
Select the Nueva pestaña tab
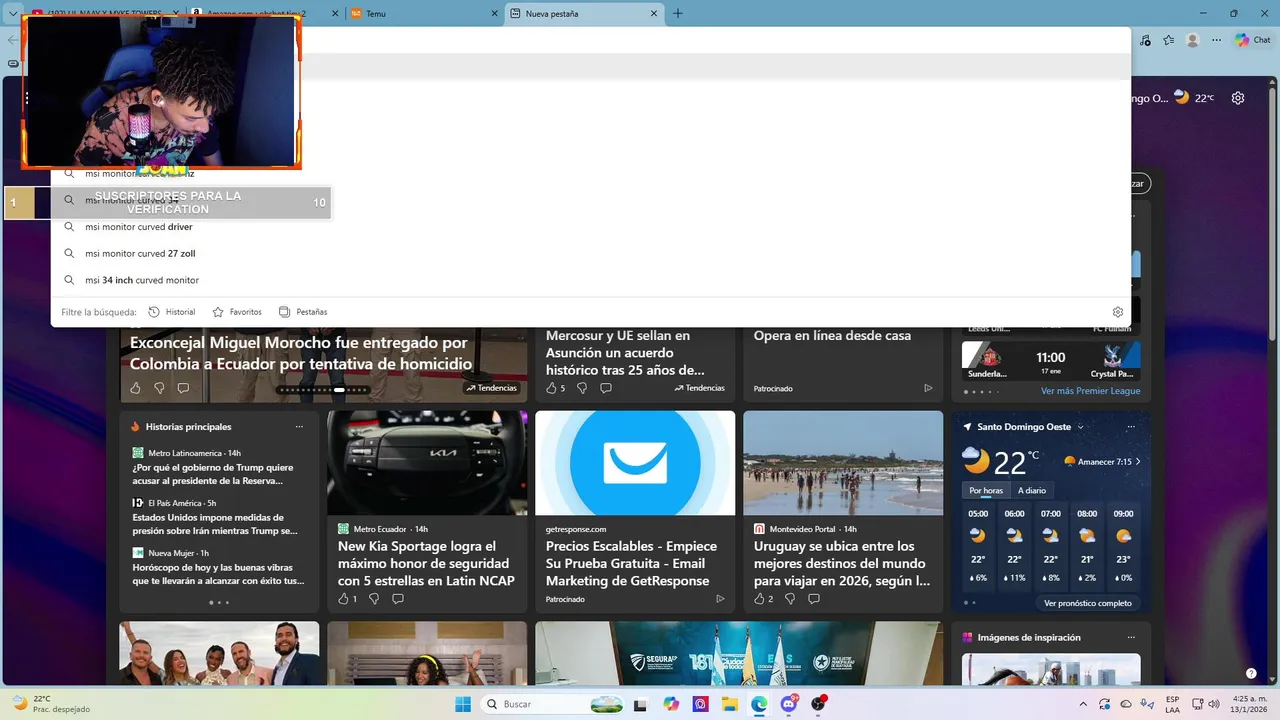[x=585, y=14]
